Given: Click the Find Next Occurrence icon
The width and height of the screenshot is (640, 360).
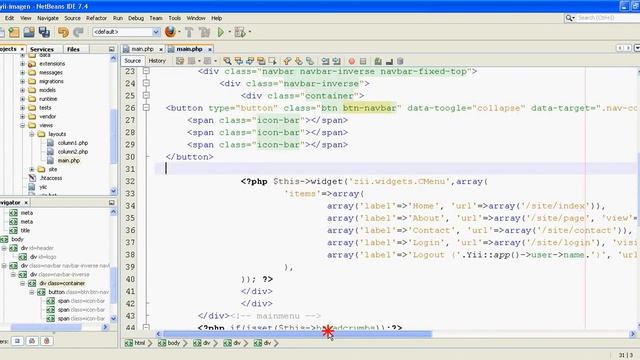Looking at the screenshot, I should tap(250, 61).
